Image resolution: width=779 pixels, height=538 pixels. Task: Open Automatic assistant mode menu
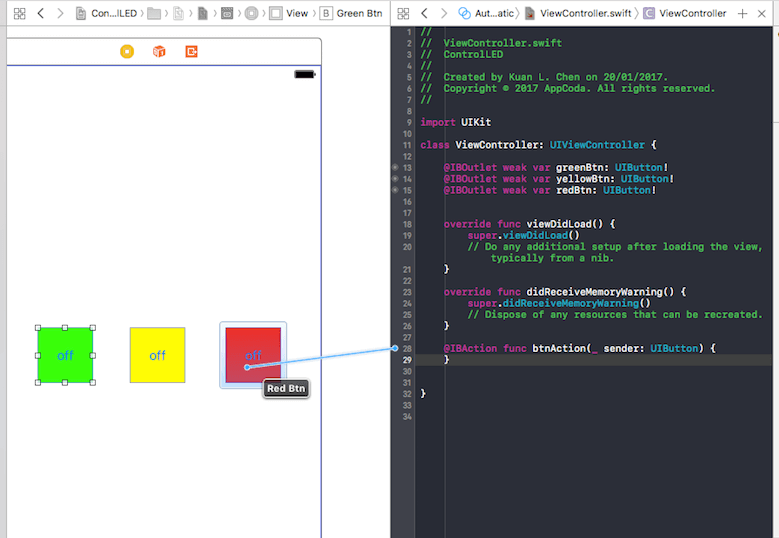[486, 13]
